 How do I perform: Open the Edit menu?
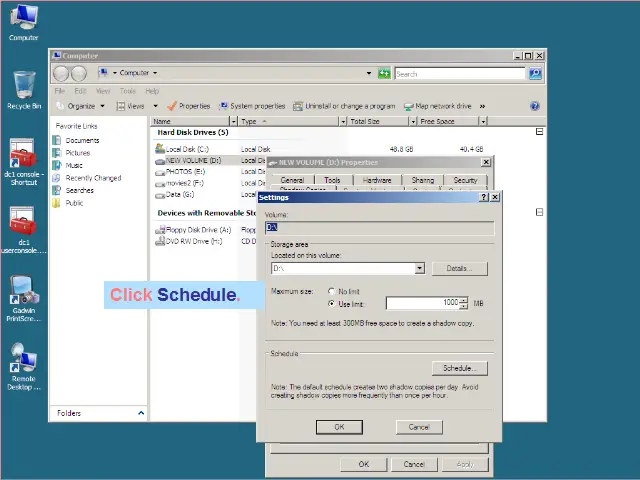79,91
